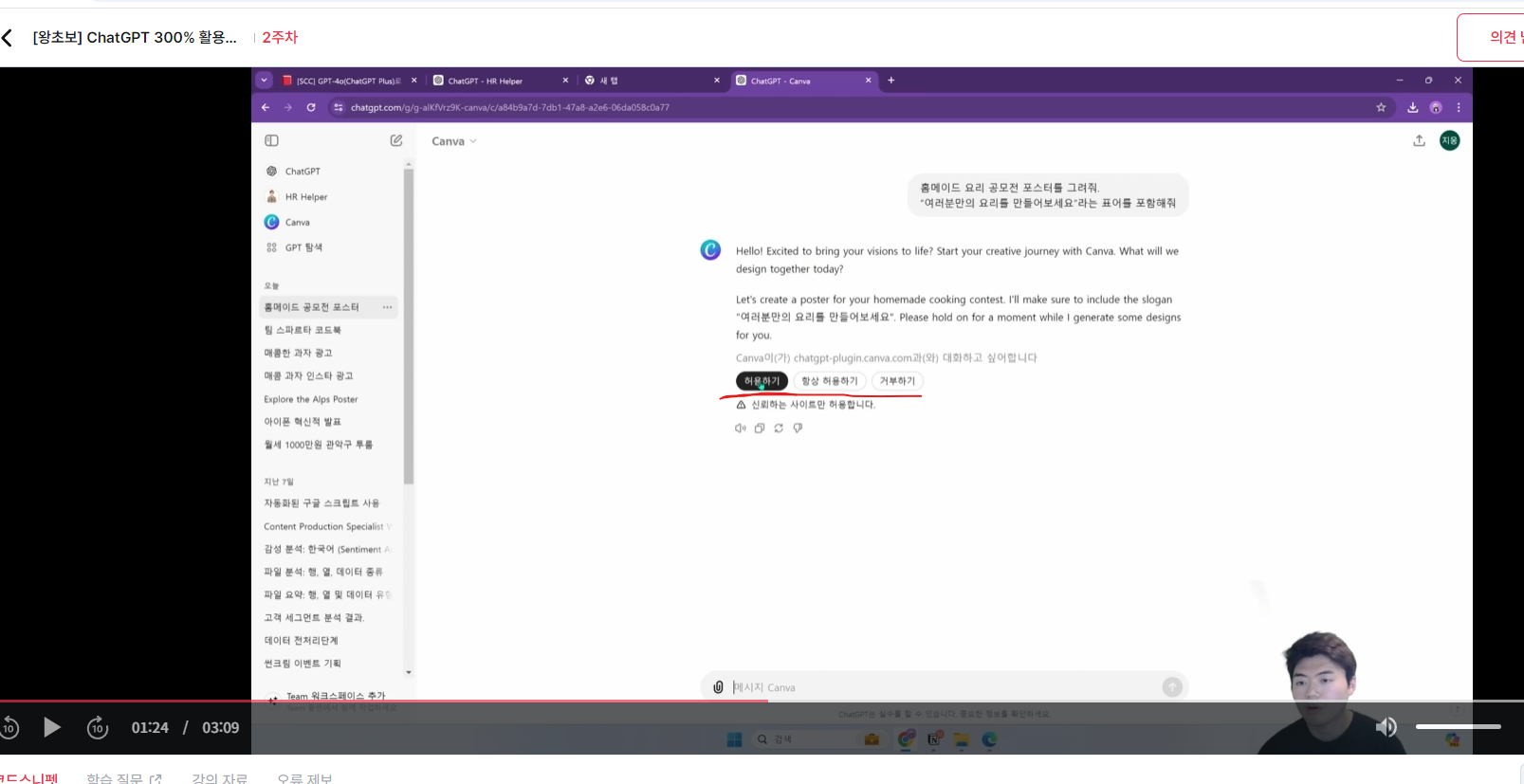The height and width of the screenshot is (784, 1524).
Task: Open the Windows Start button in video
Action: (734, 739)
